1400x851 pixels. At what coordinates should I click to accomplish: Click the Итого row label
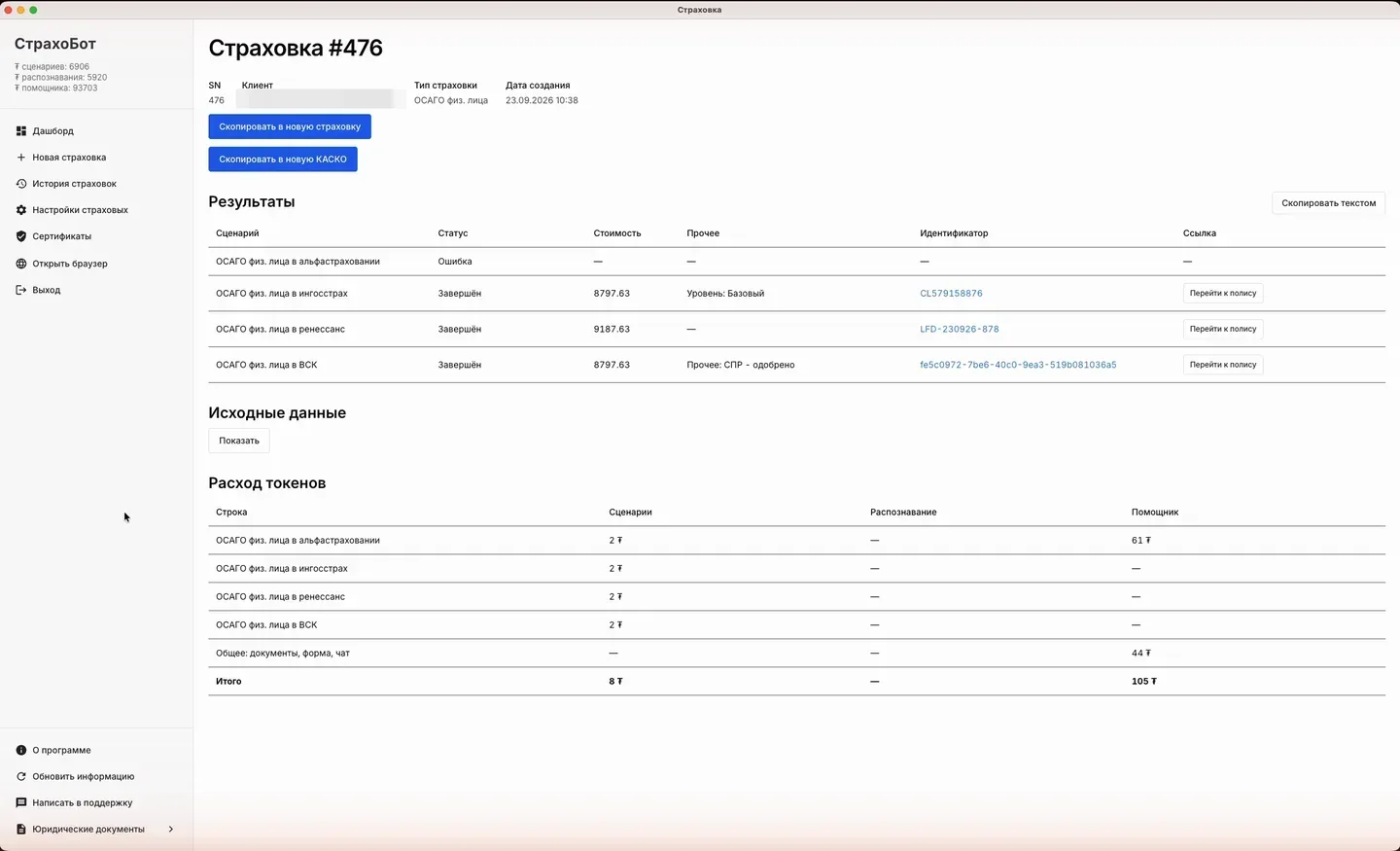228,681
